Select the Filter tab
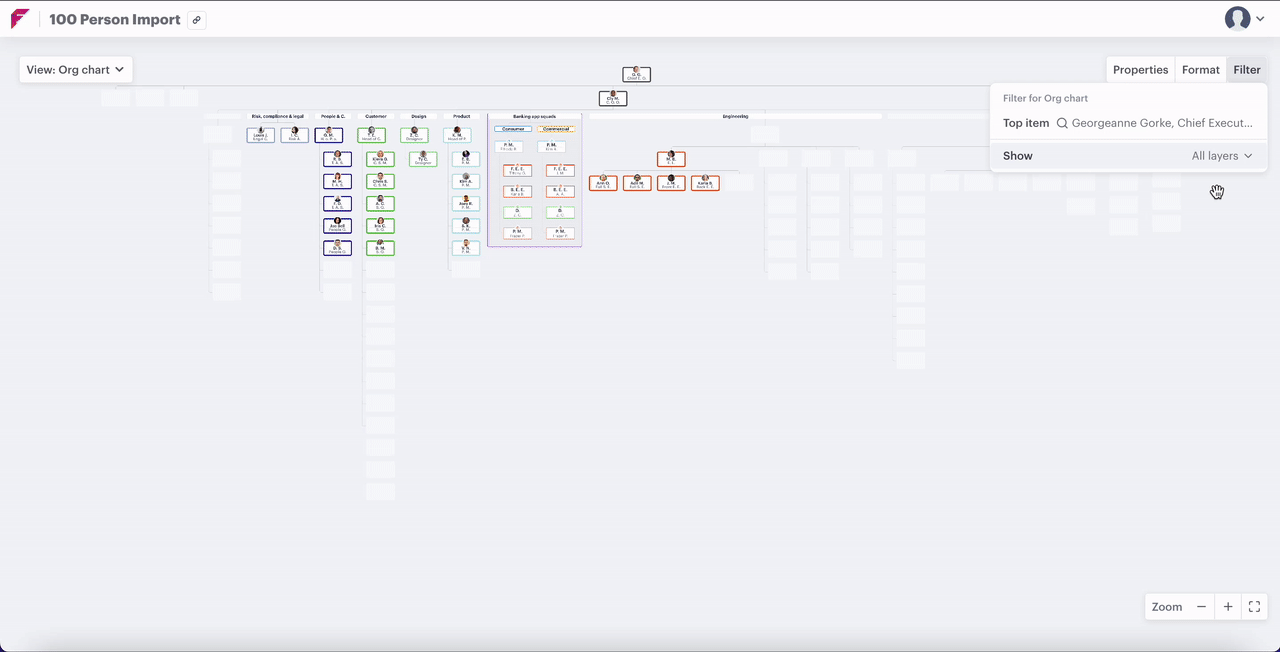Screen dimensions: 1280x652 pyautogui.click(x=1246, y=70)
